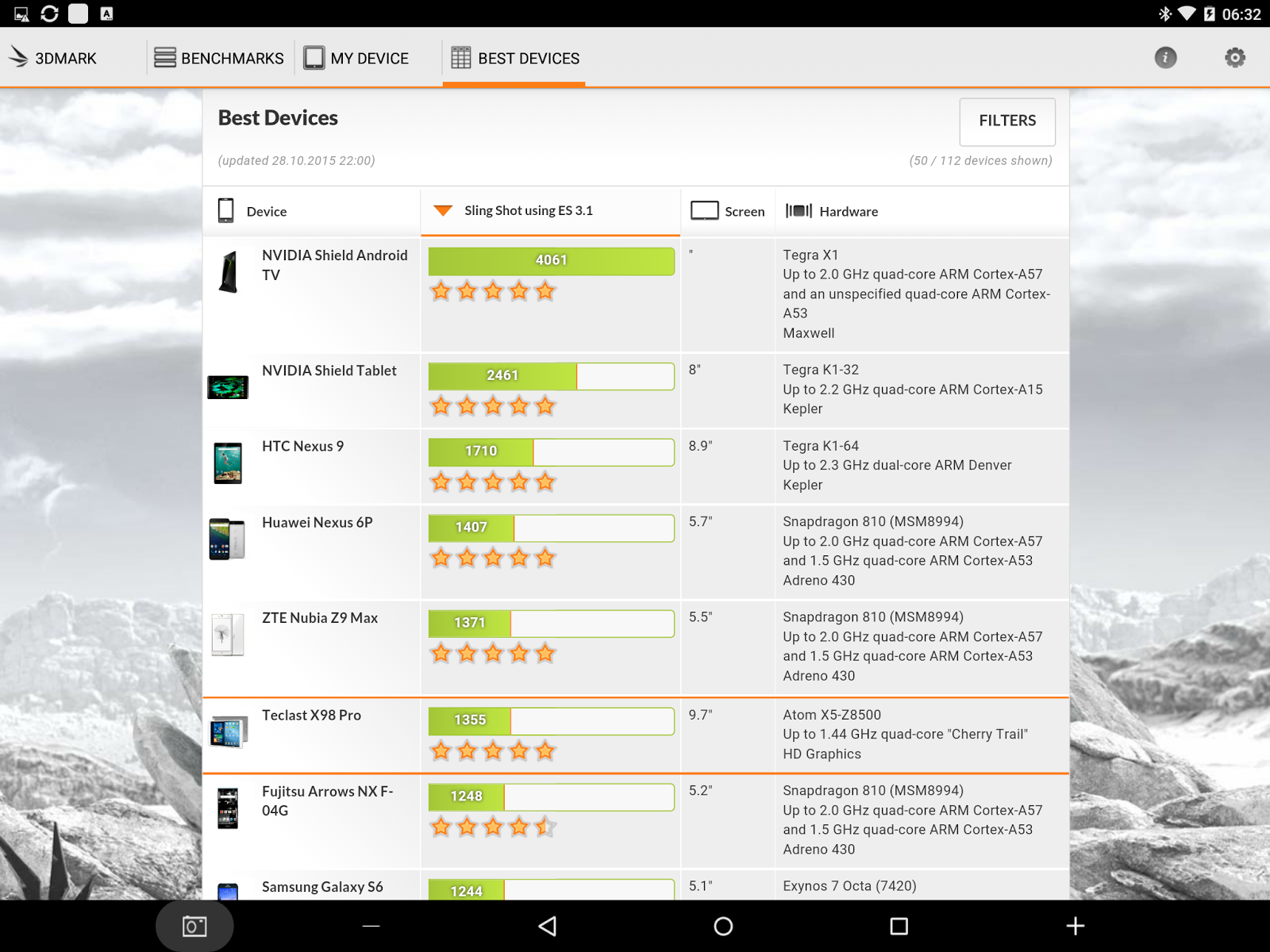Click the info icon in the header
Screen dimensions: 1270x952
pos(1165,57)
